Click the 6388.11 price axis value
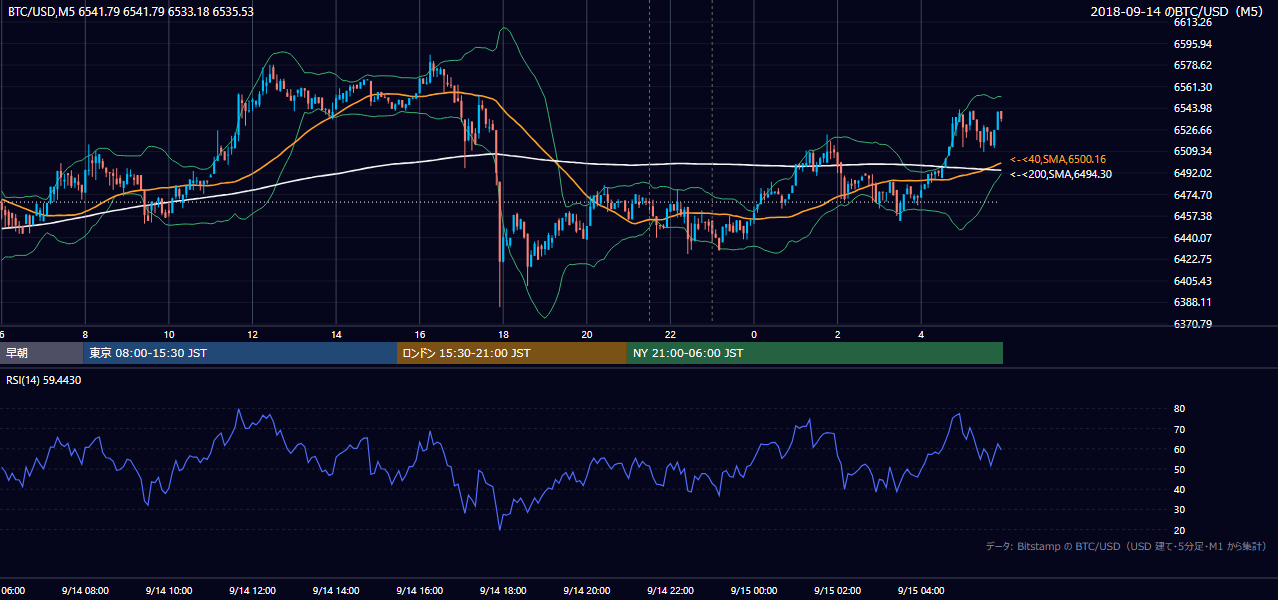The width and height of the screenshot is (1278, 600). point(1193,302)
